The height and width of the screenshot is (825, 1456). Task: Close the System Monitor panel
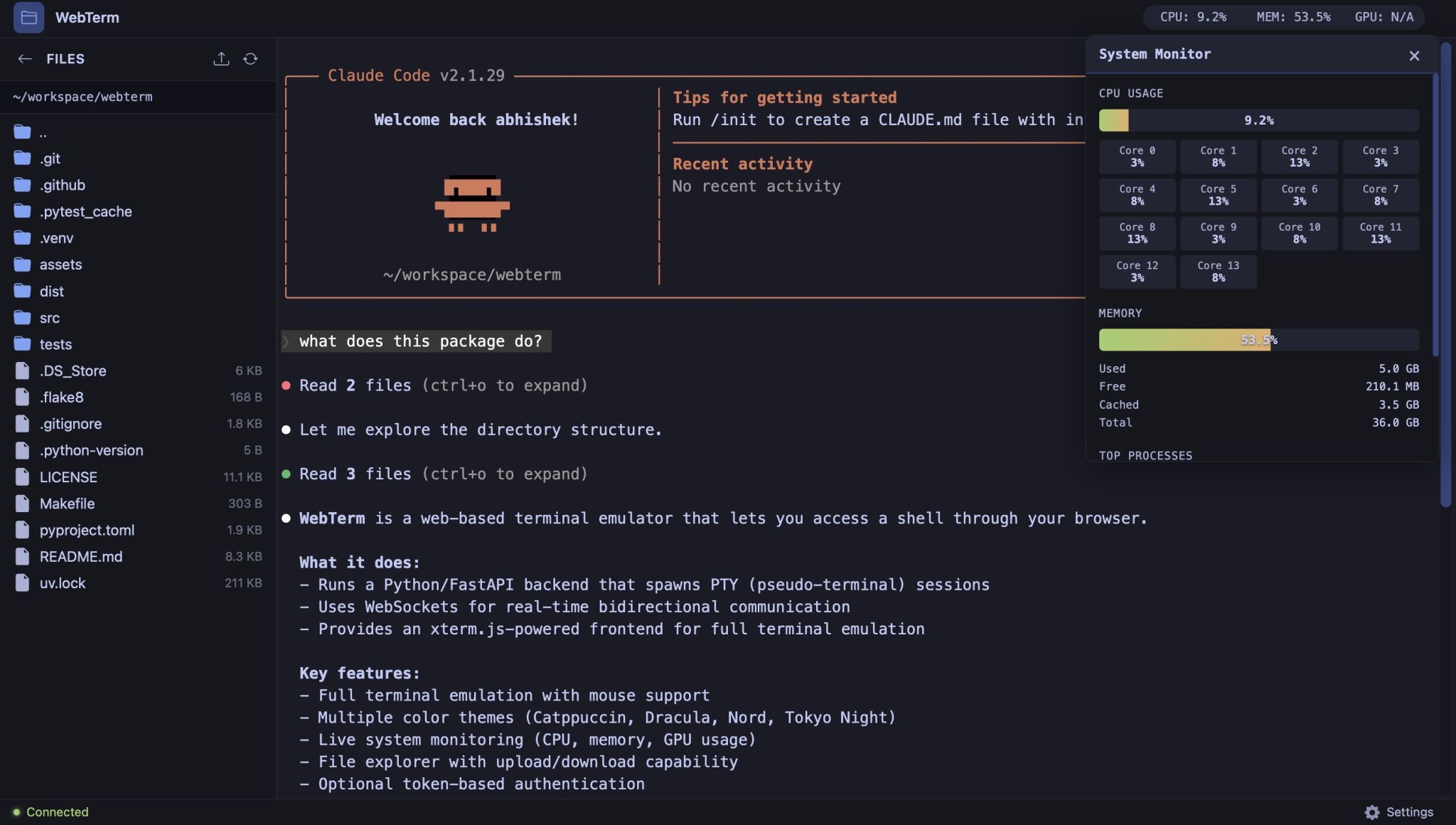click(1414, 55)
